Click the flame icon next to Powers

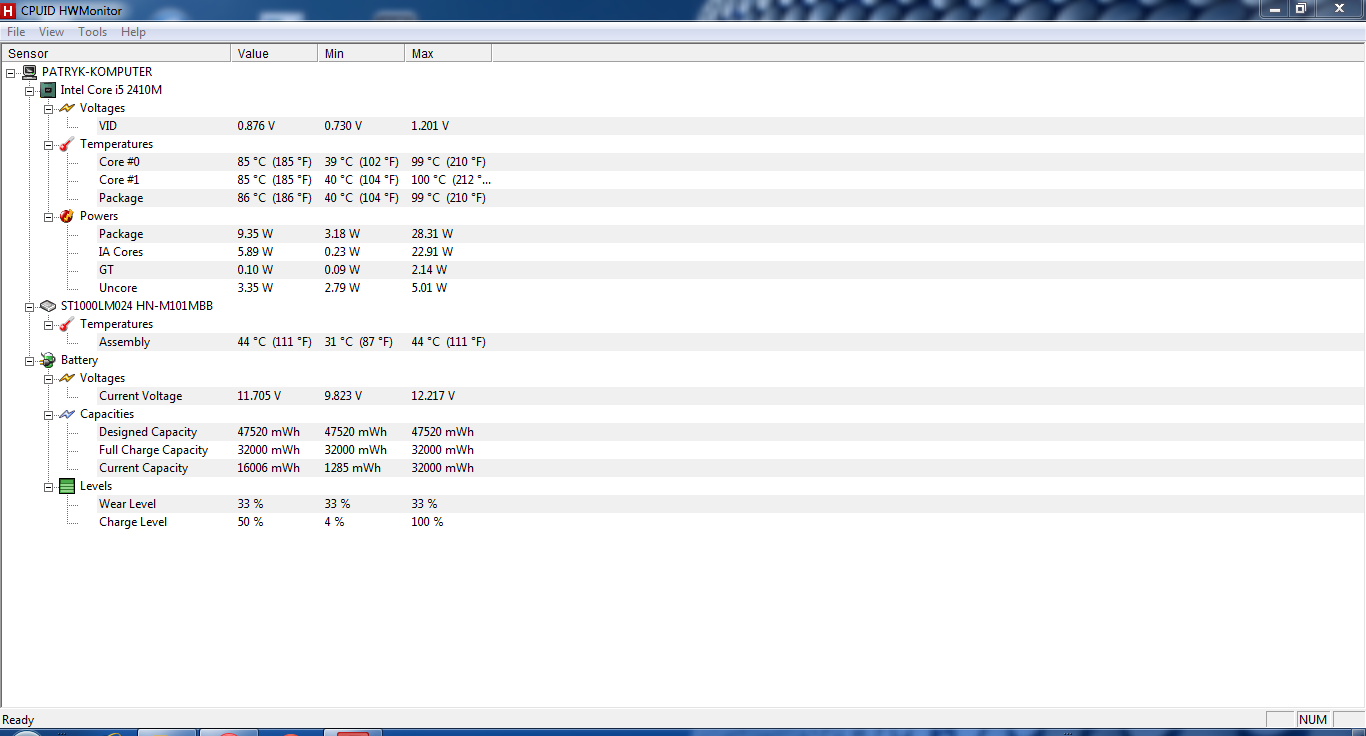point(67,216)
